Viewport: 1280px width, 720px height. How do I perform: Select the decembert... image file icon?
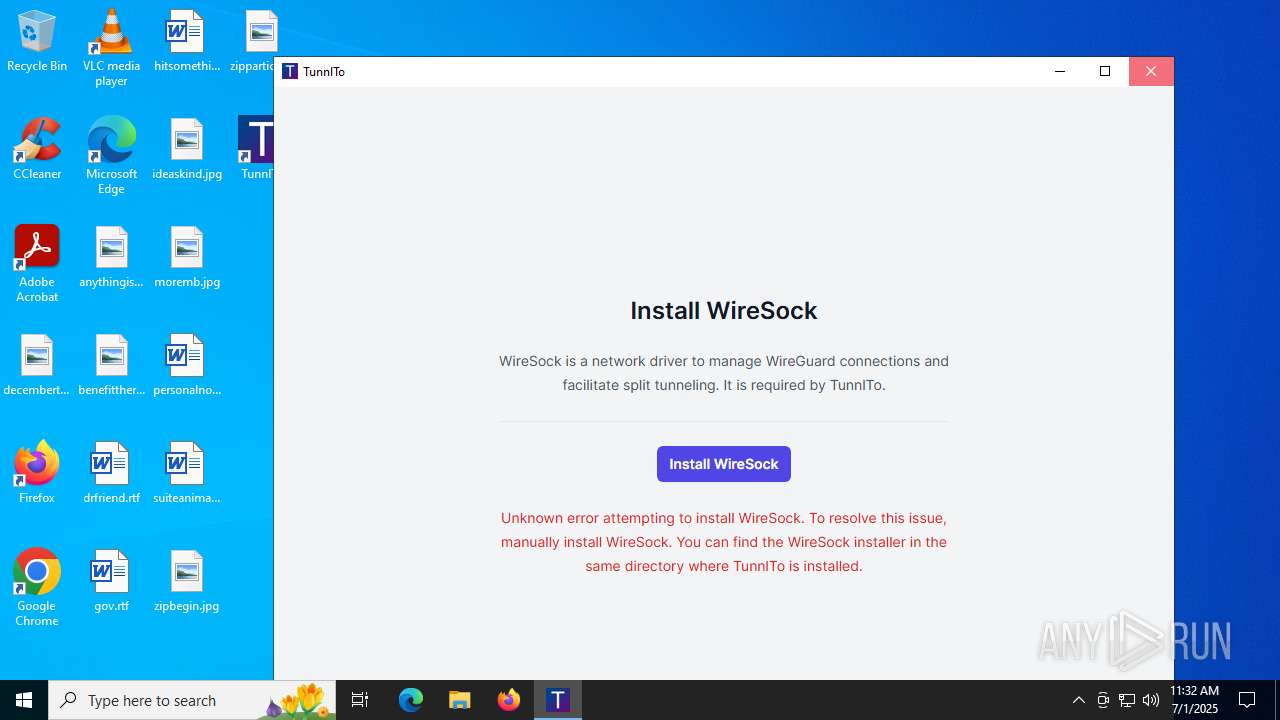[37, 365]
